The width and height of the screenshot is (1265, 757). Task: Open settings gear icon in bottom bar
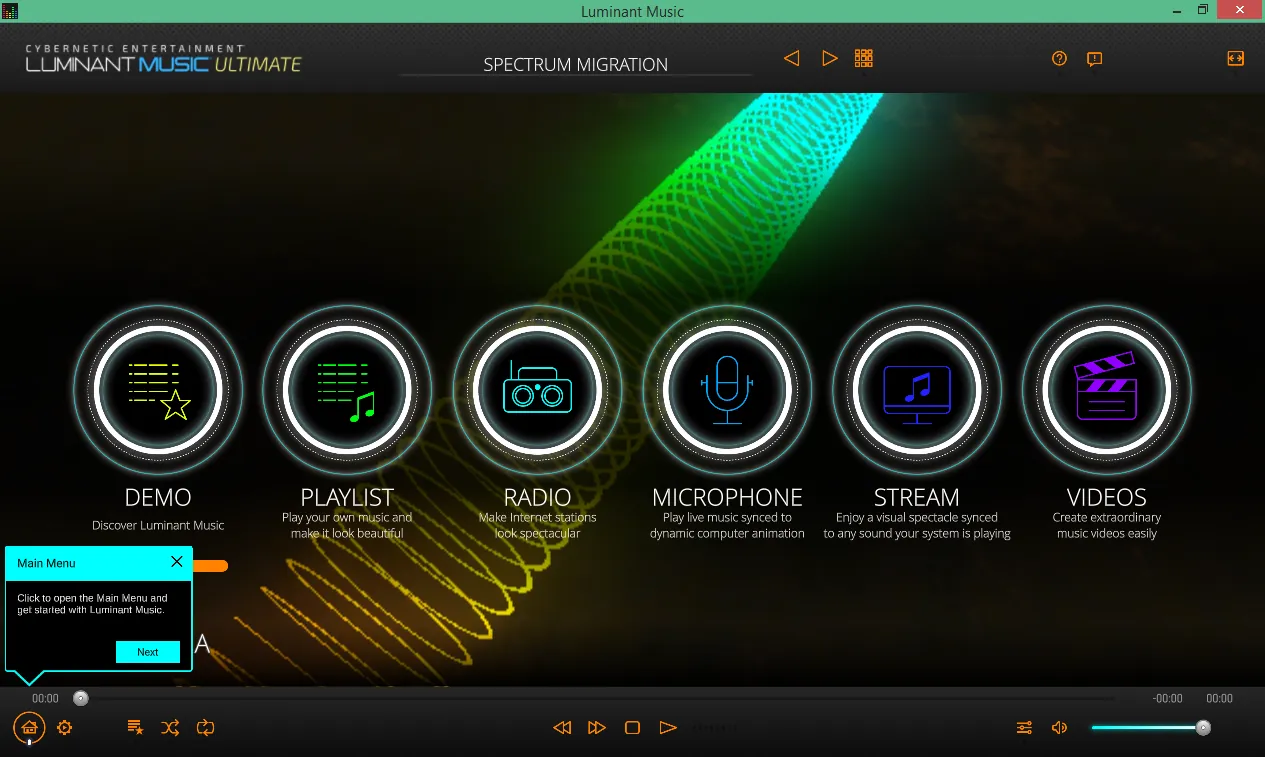pos(65,728)
